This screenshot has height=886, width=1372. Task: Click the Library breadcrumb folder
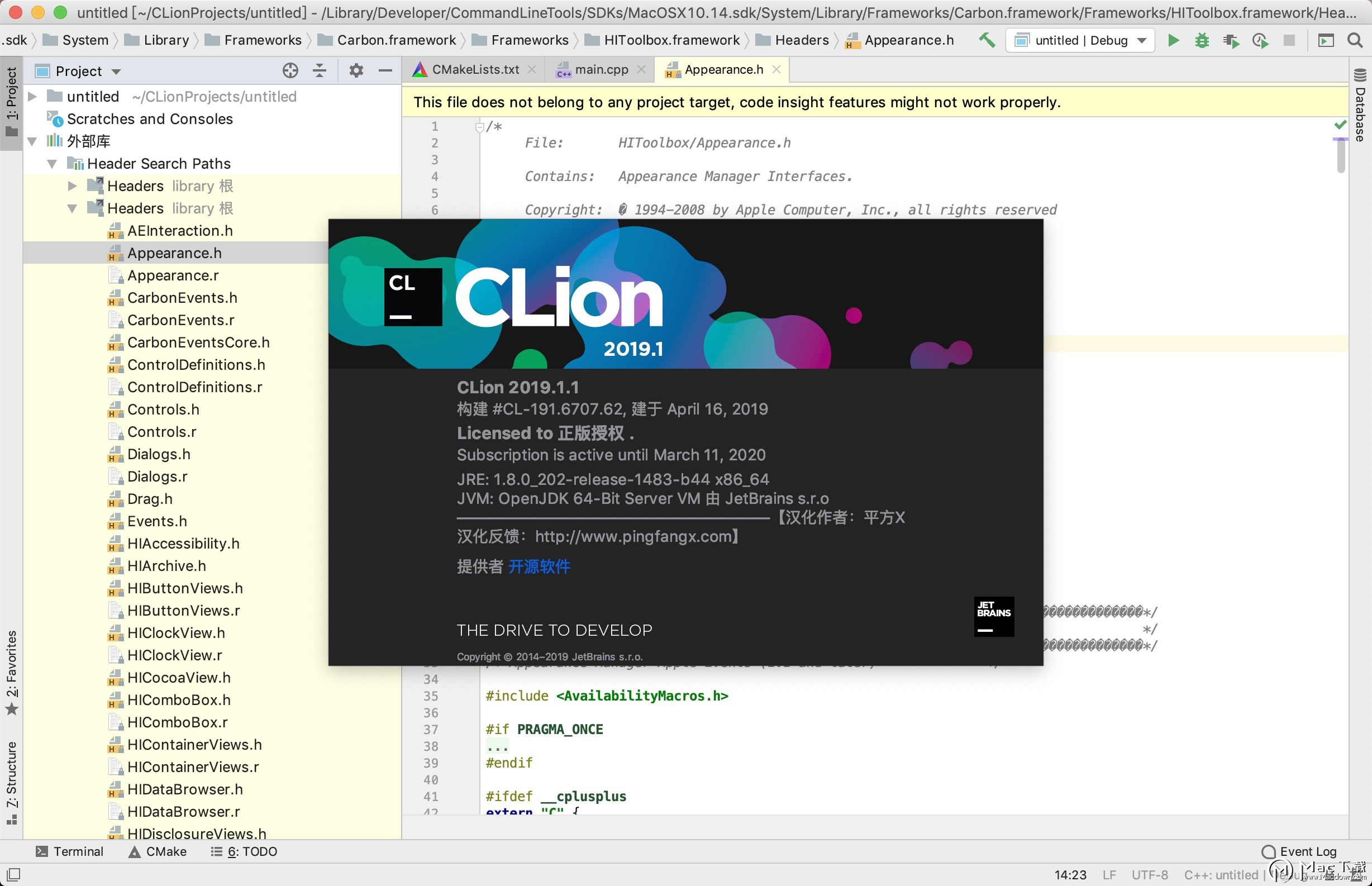pos(156,40)
